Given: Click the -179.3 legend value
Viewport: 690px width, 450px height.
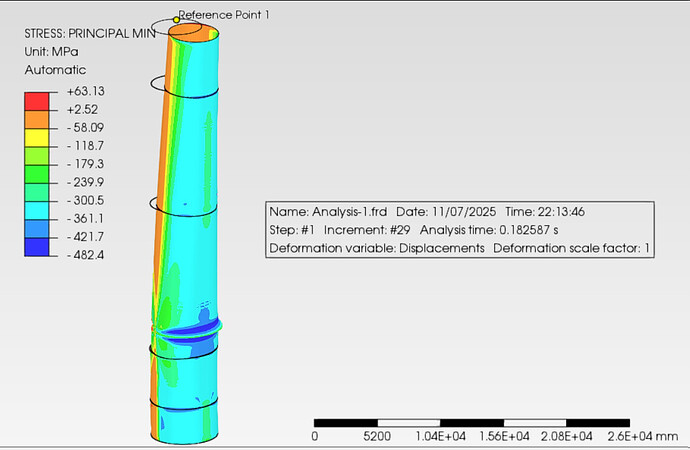Looking at the screenshot, I should click(x=85, y=164).
